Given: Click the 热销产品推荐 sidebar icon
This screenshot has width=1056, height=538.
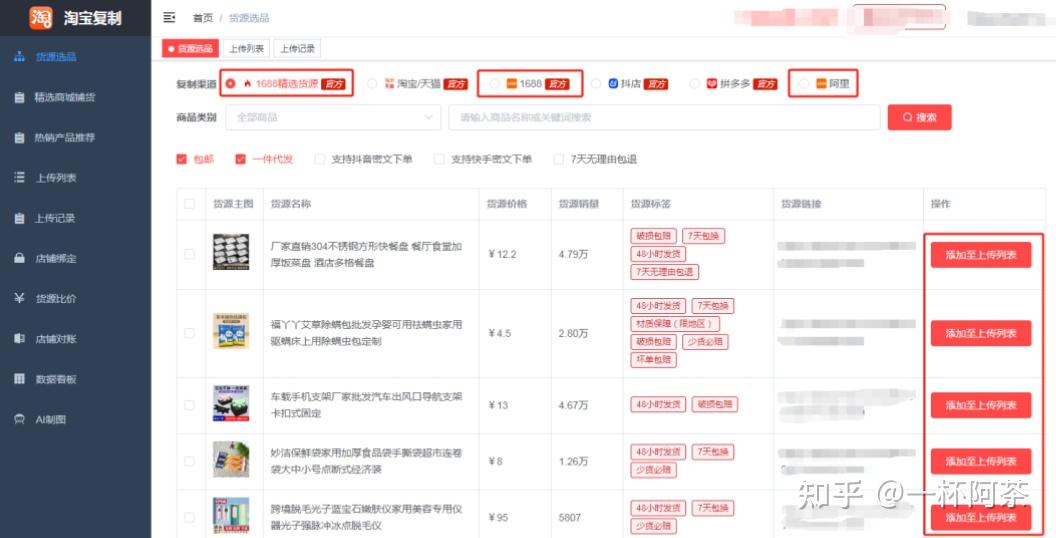Looking at the screenshot, I should [x=20, y=137].
